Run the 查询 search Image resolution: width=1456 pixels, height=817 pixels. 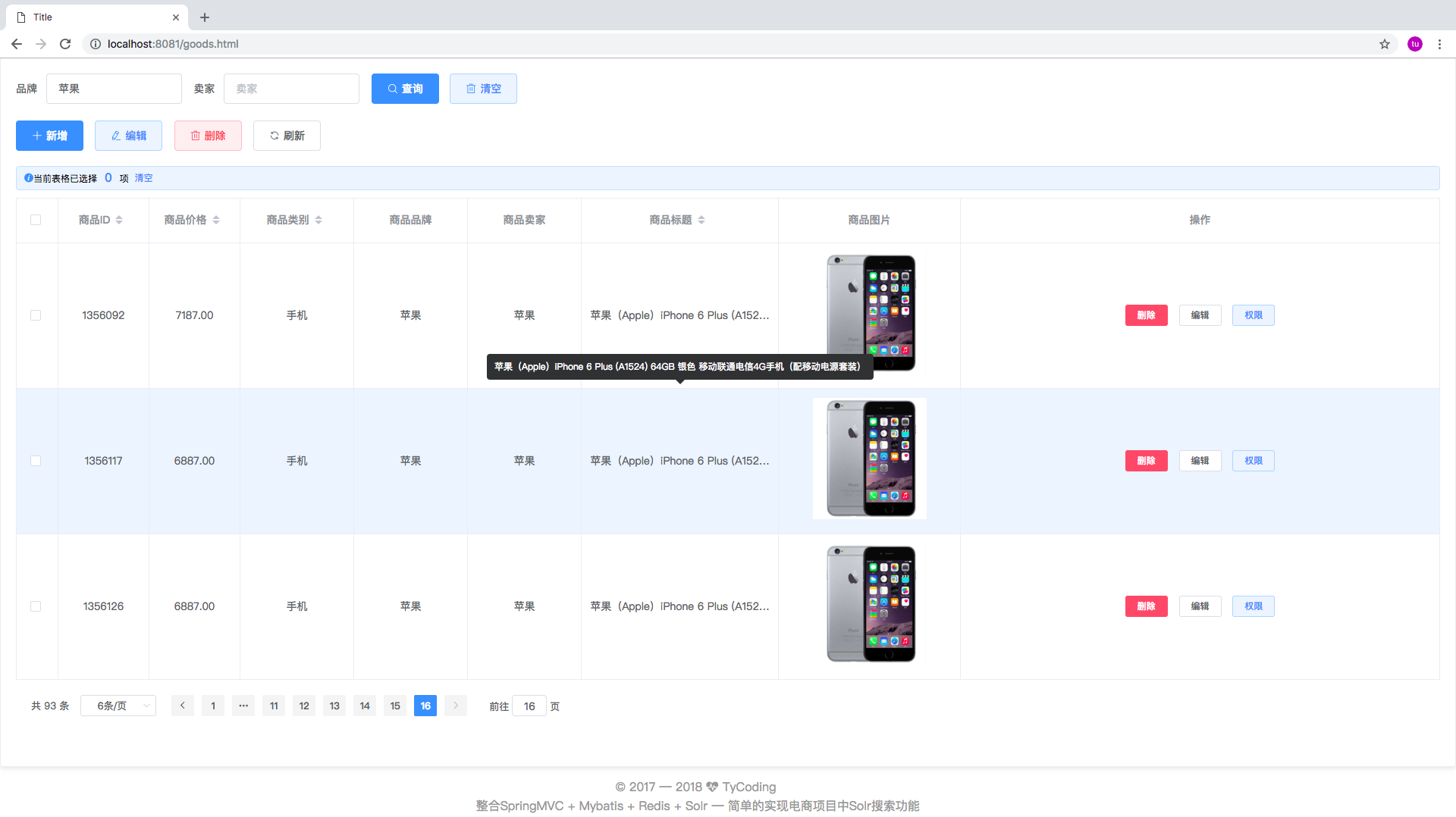[x=405, y=89]
